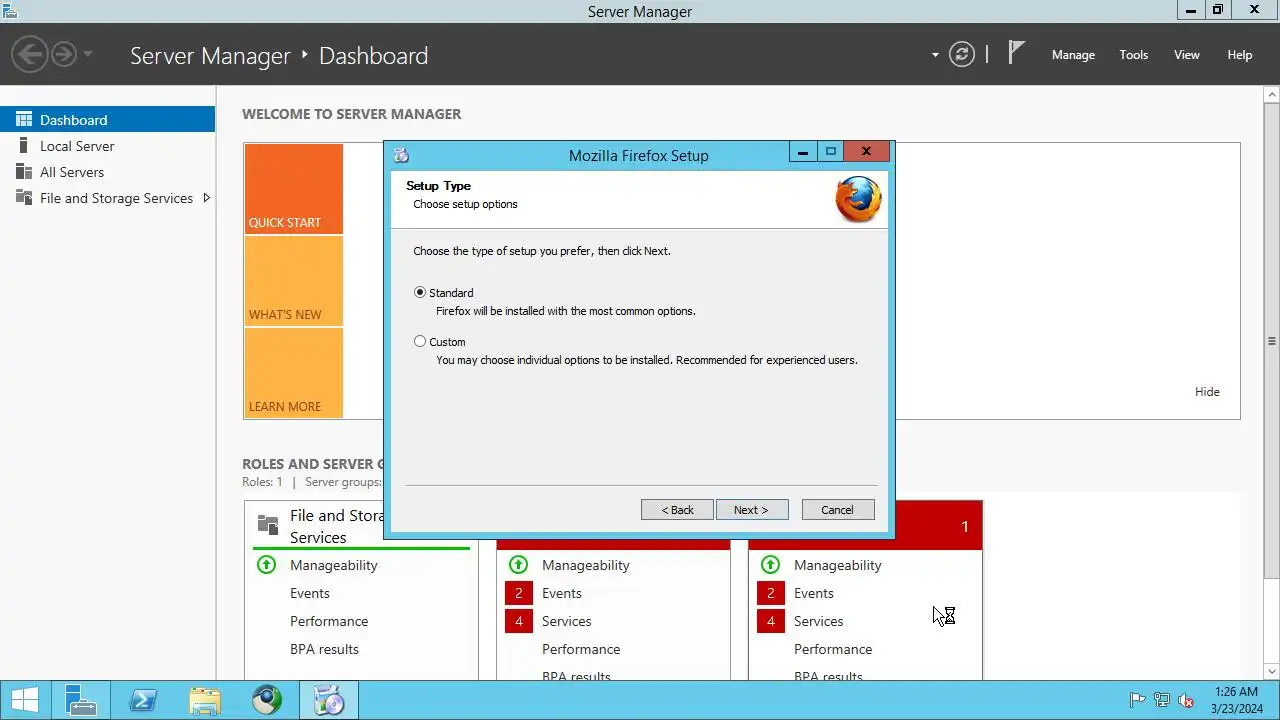Click the Notifications flag icon
Image resolution: width=1280 pixels, height=720 pixels.
(x=1016, y=53)
